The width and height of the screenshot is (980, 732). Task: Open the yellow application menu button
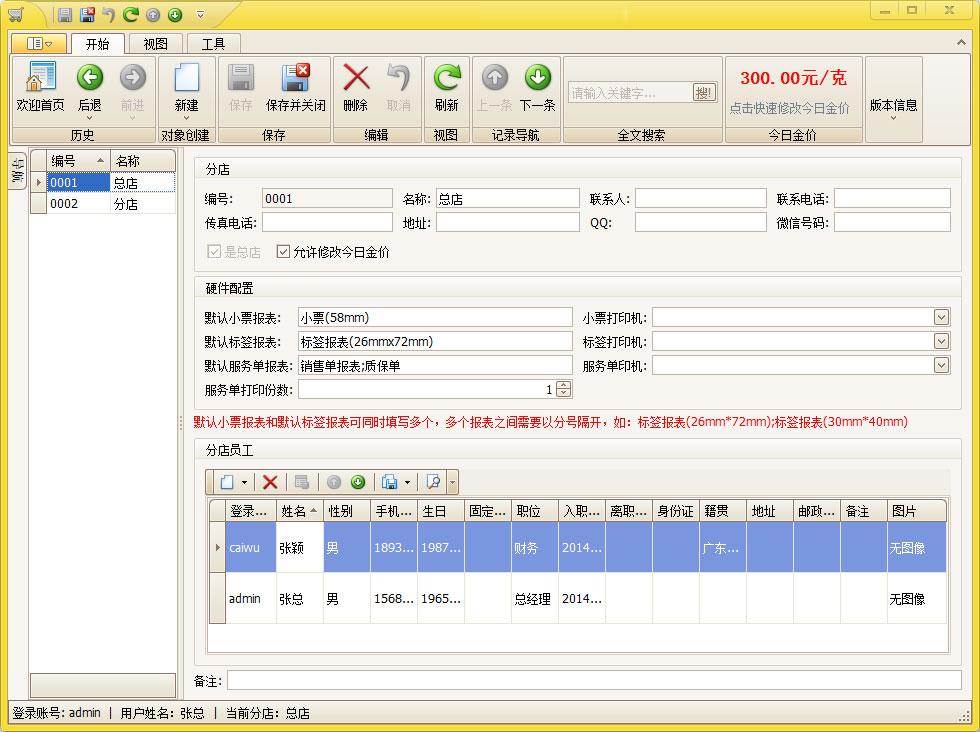[39, 43]
